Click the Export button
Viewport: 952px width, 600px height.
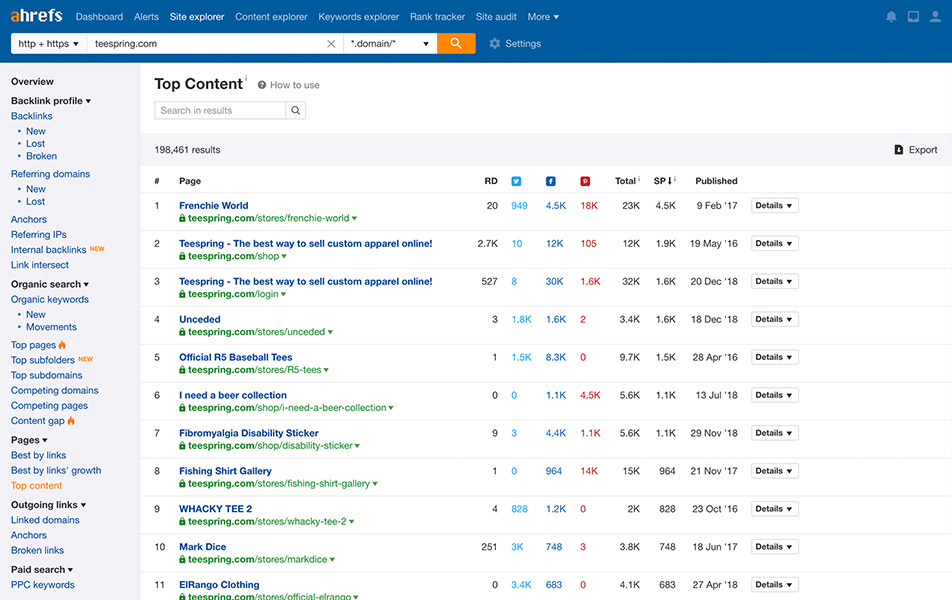tap(915, 150)
